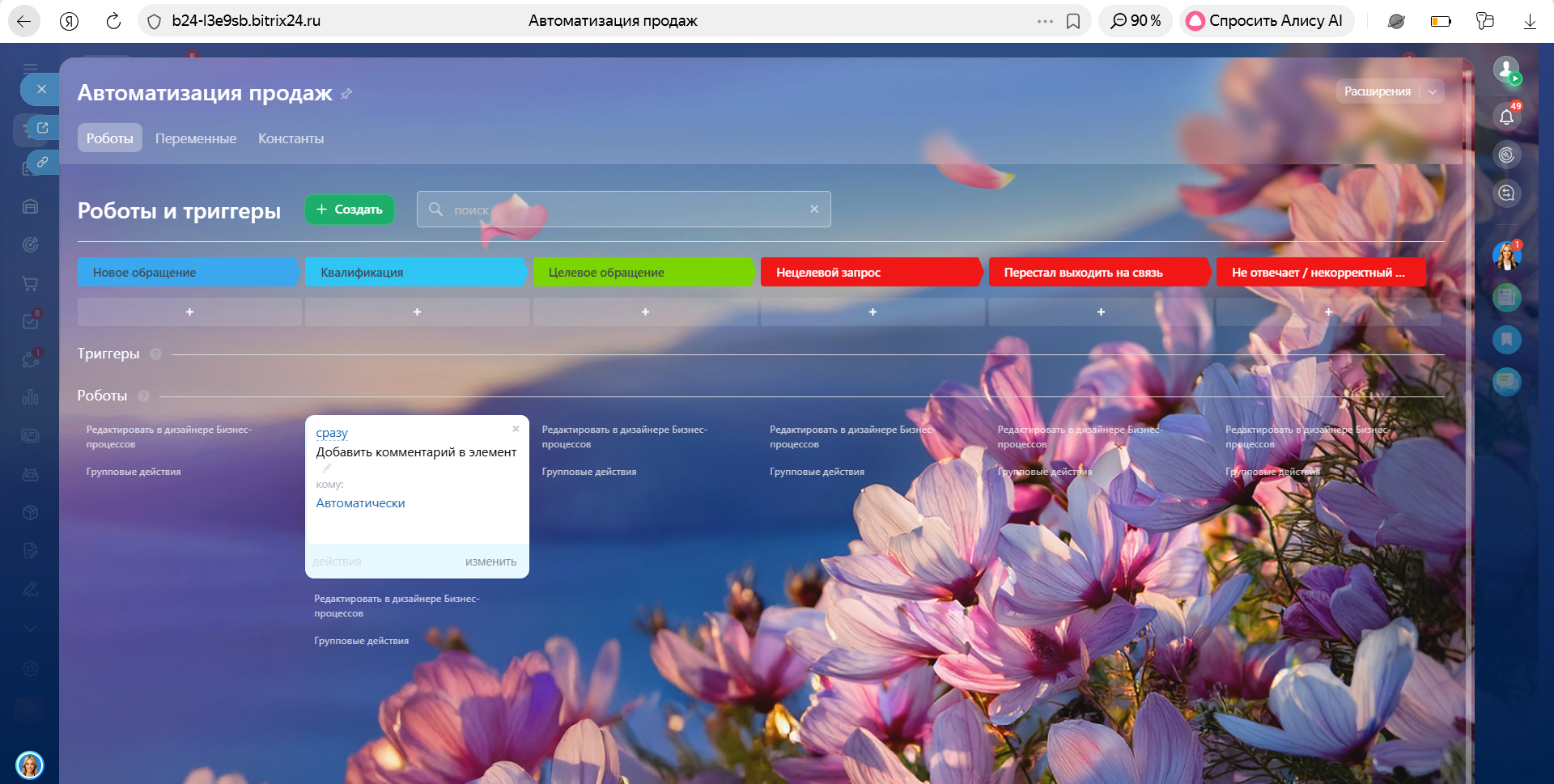Open the teal messages chat icon
The image size is (1554, 784).
[x=1506, y=382]
